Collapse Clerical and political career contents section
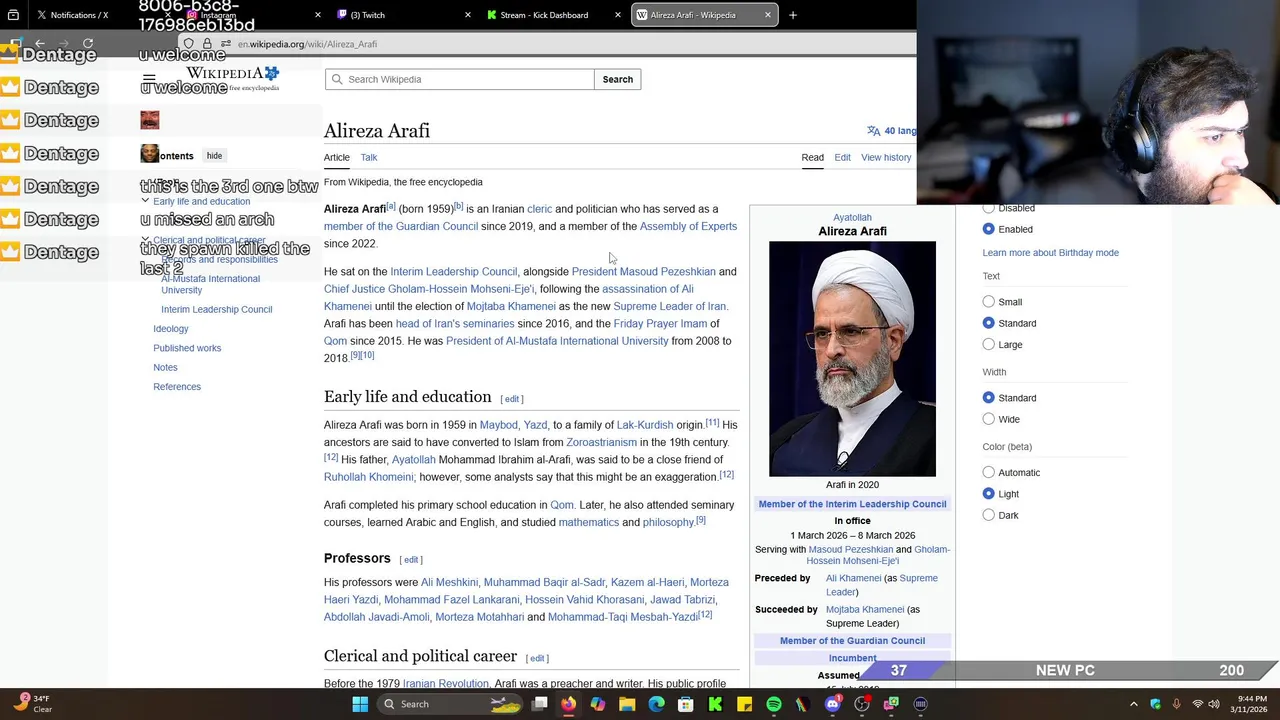 coord(145,240)
